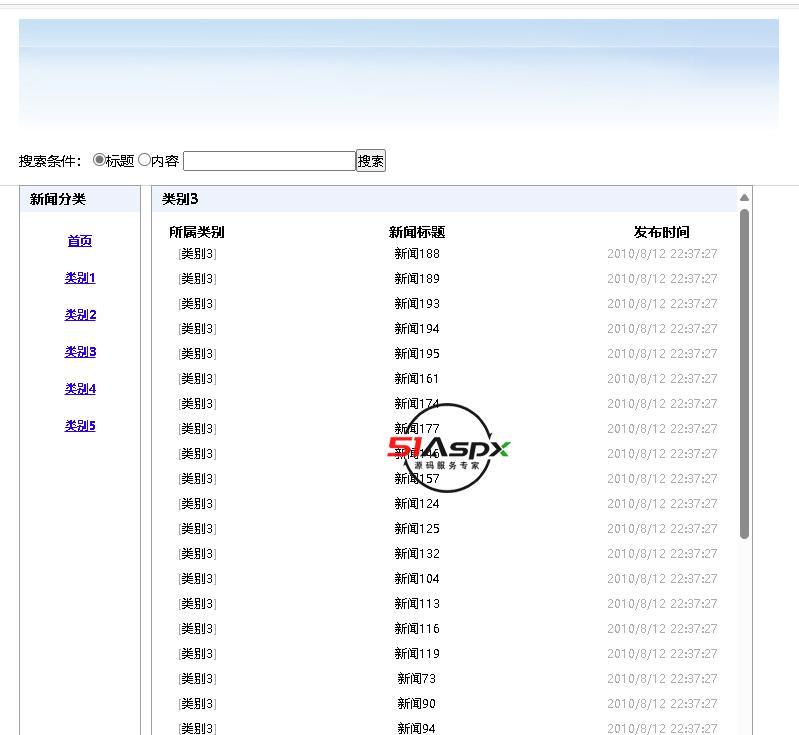Go to the 类别2 category

80,315
